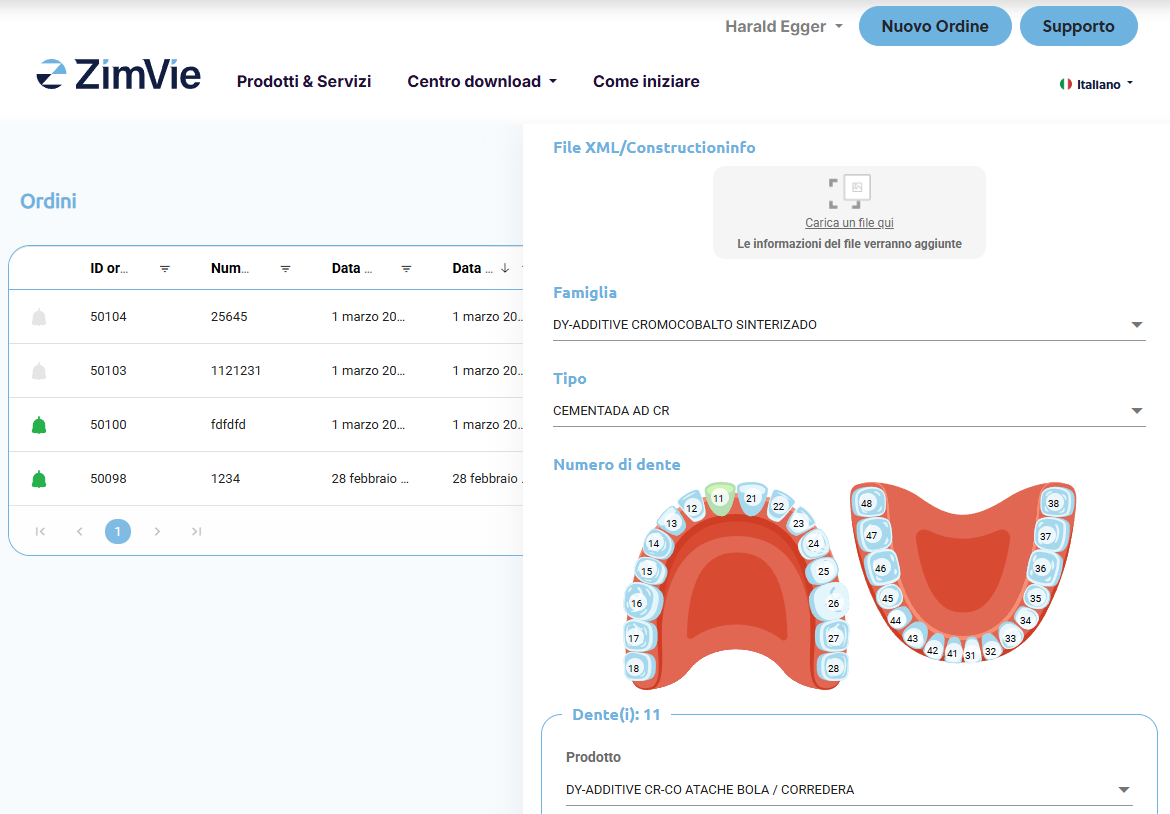Click the upload file image icon
This screenshot has height=814, width=1170.
point(849,191)
